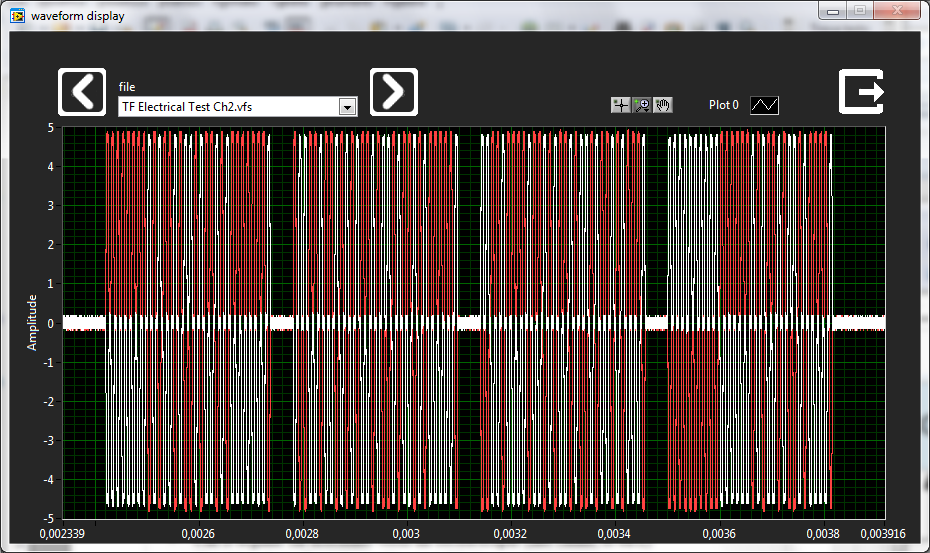
Task: Select the crosshair cursor tool in graph palette
Action: click(621, 105)
